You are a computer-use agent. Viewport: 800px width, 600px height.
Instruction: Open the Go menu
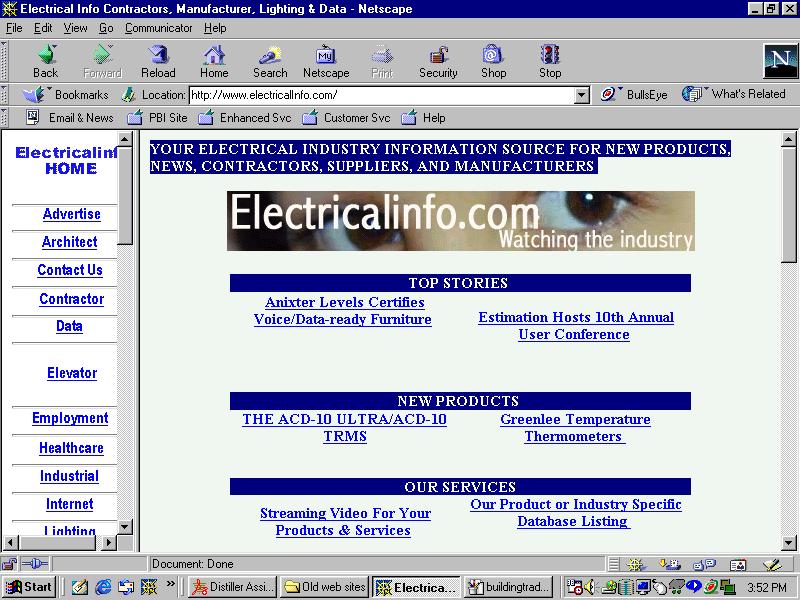106,28
